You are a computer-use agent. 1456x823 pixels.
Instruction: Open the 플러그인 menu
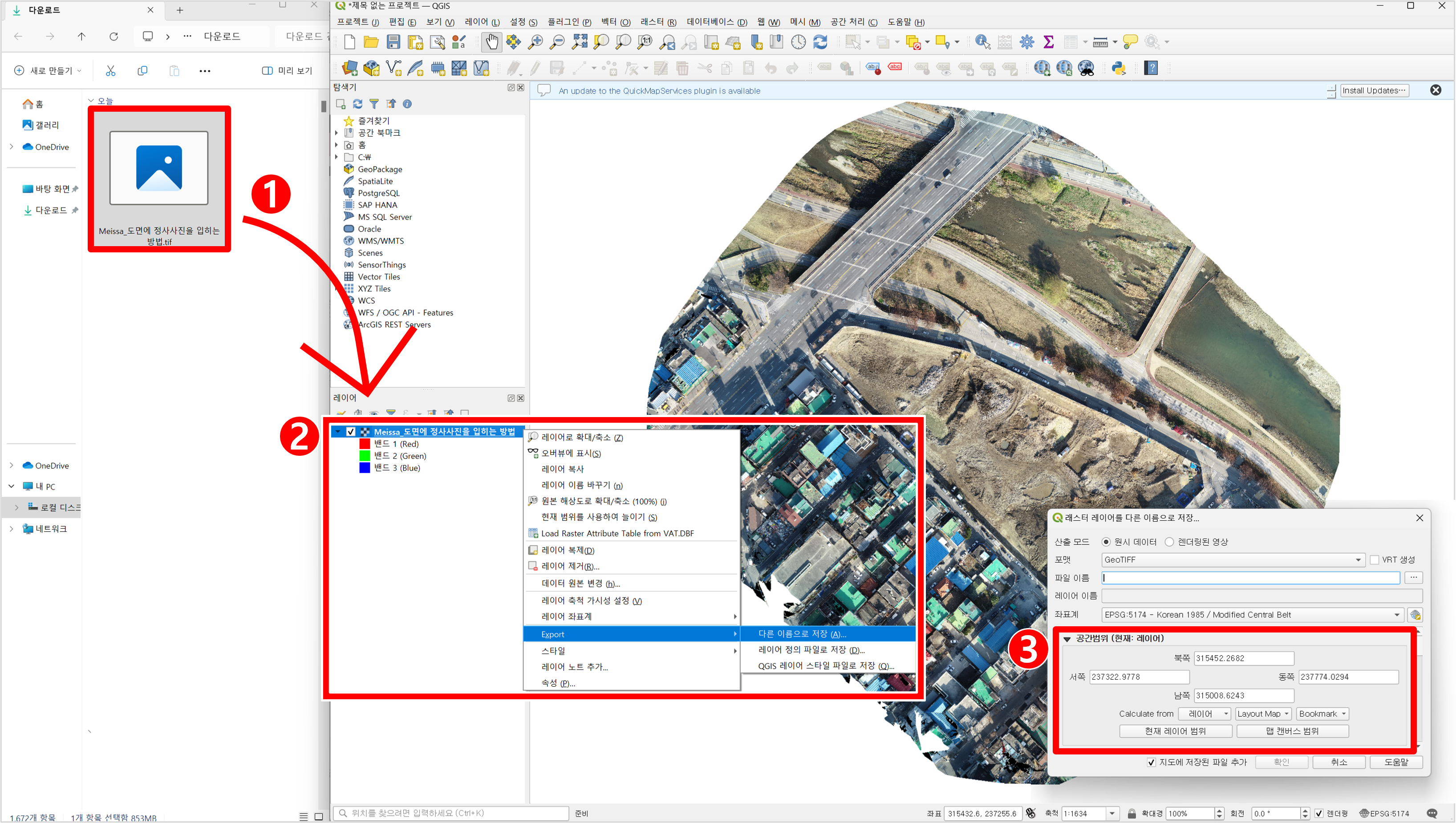569,22
